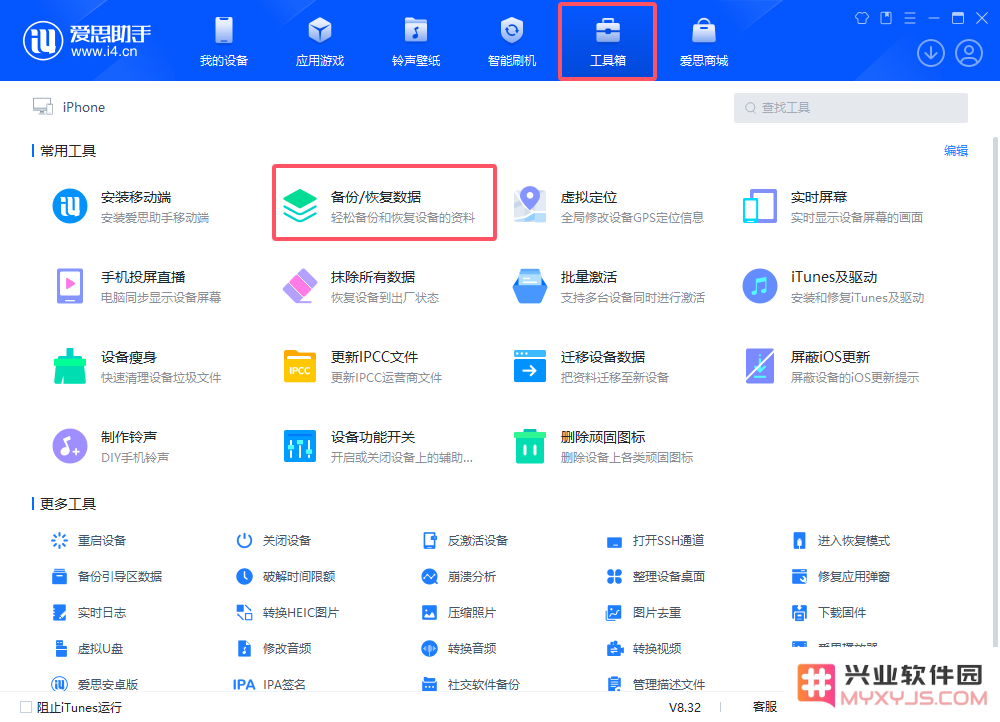Open the 爱思商城 tab
The height and width of the screenshot is (722, 1000).
coord(703,41)
